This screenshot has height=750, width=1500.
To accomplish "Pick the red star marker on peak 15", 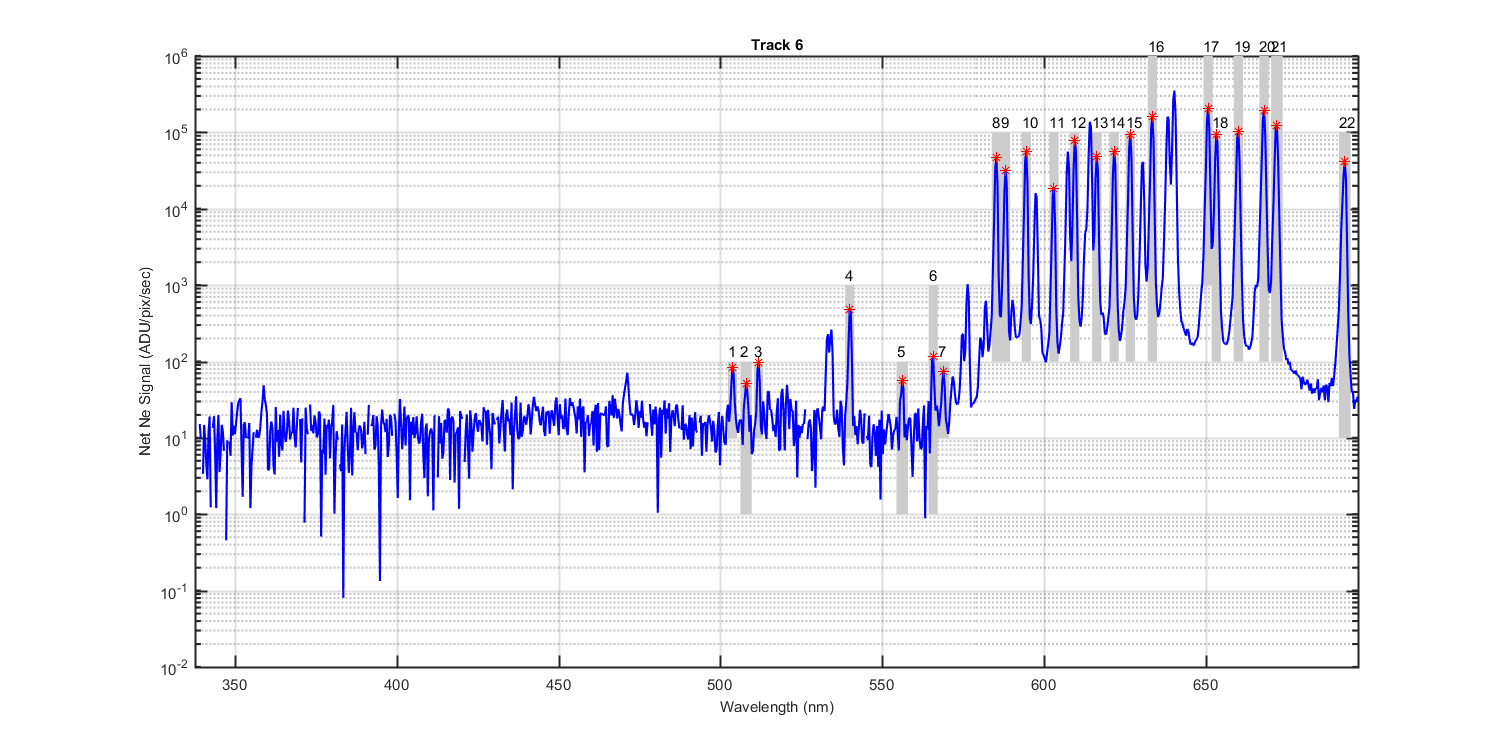I will click(1130, 135).
